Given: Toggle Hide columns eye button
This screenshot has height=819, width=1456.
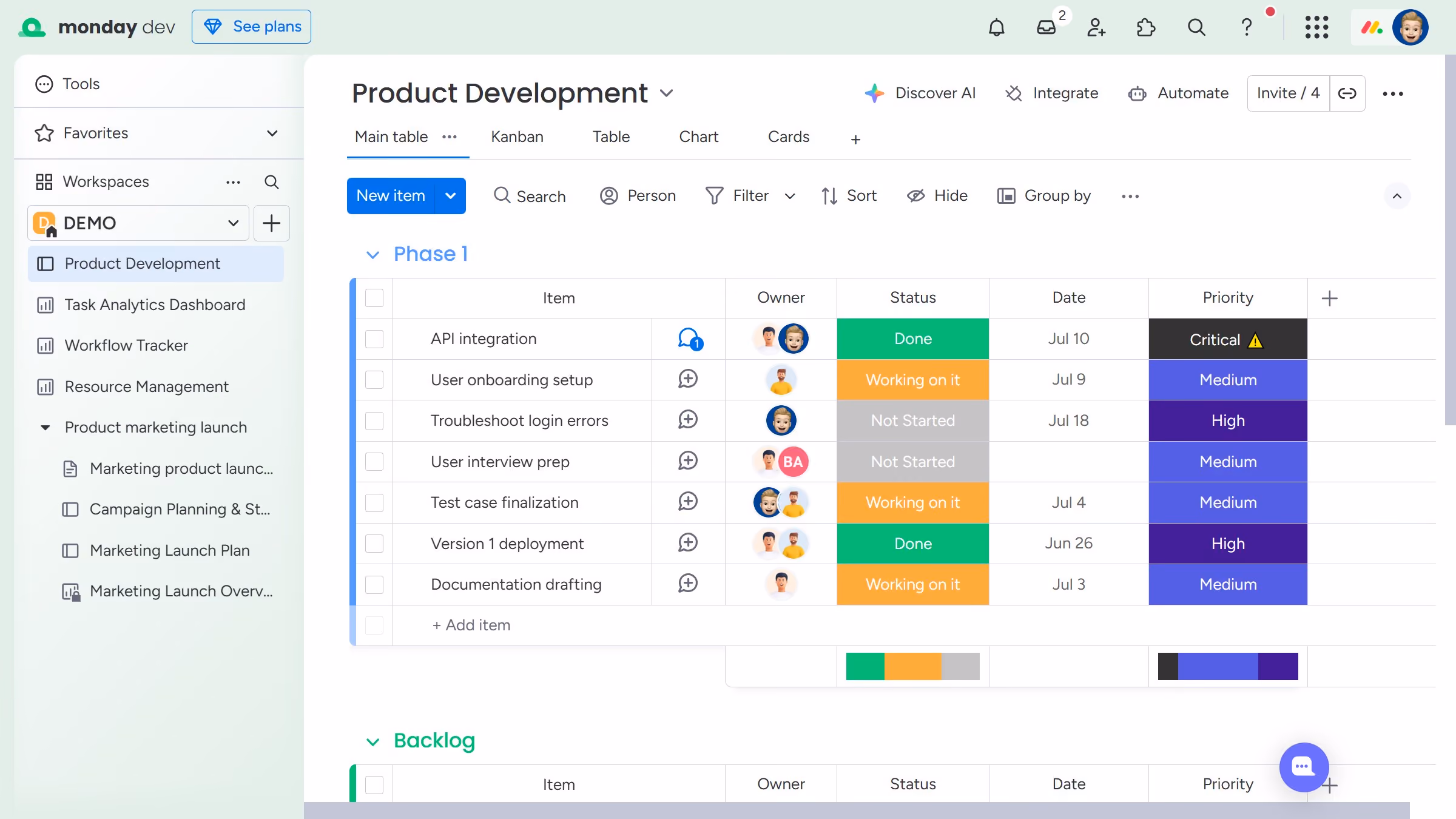Looking at the screenshot, I should coord(937,197).
